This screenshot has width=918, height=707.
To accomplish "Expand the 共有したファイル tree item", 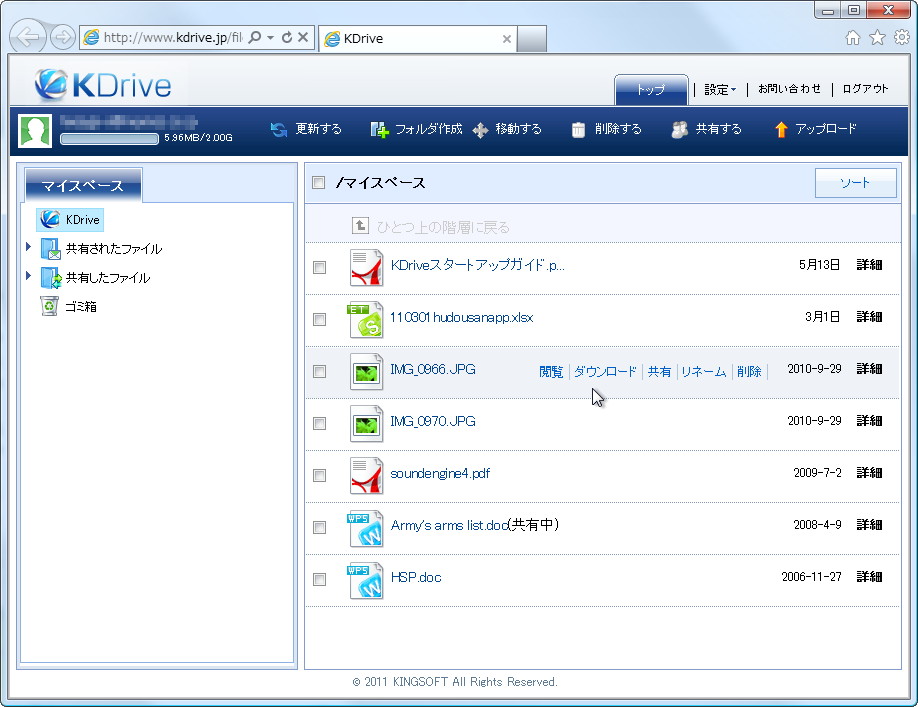I will tap(27, 275).
